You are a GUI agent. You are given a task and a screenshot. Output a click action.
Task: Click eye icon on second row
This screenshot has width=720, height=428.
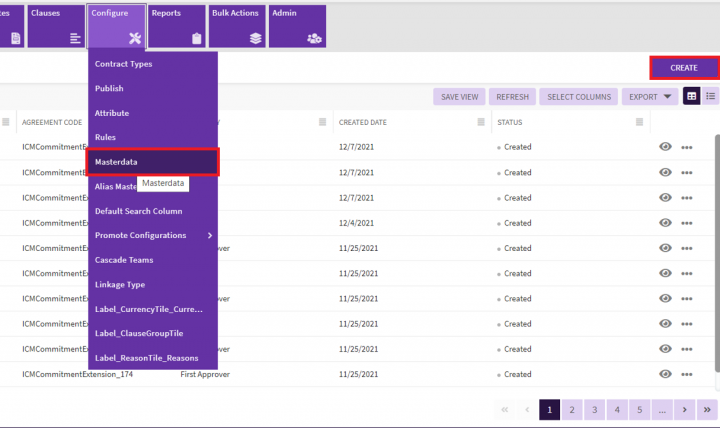click(665, 172)
